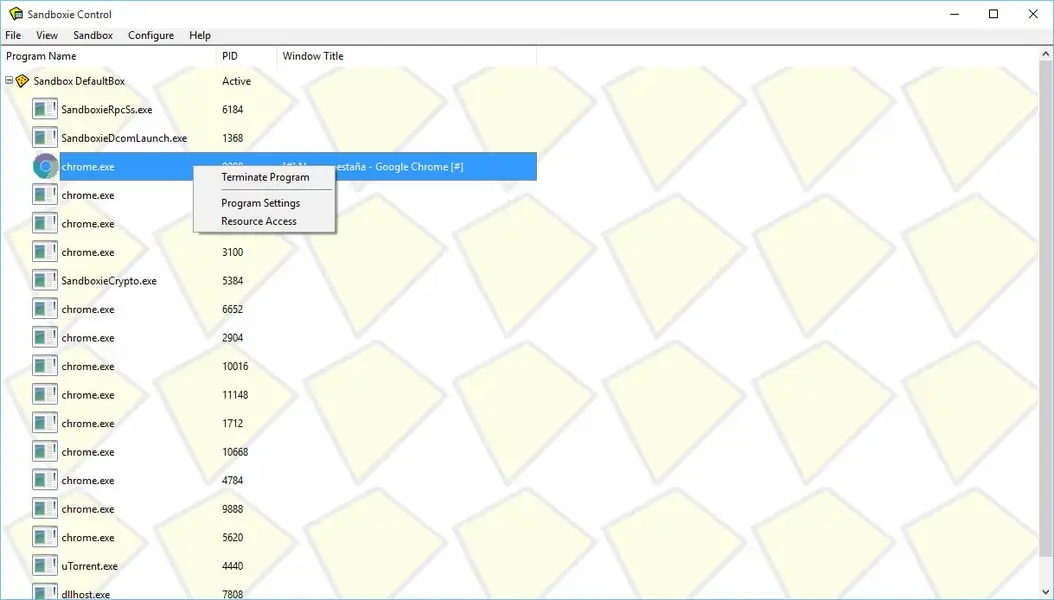Click the uTorrent.exe application icon
1054x600 pixels.
44,565
